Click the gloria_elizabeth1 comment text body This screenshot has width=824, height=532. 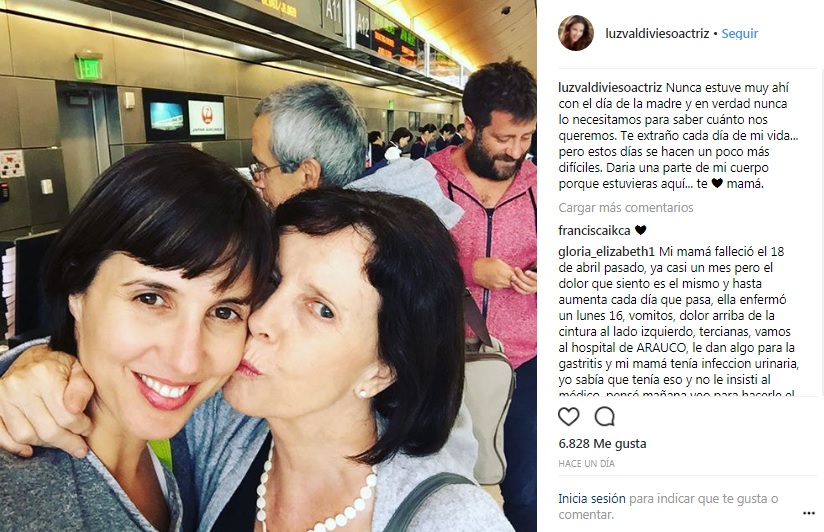(x=678, y=321)
